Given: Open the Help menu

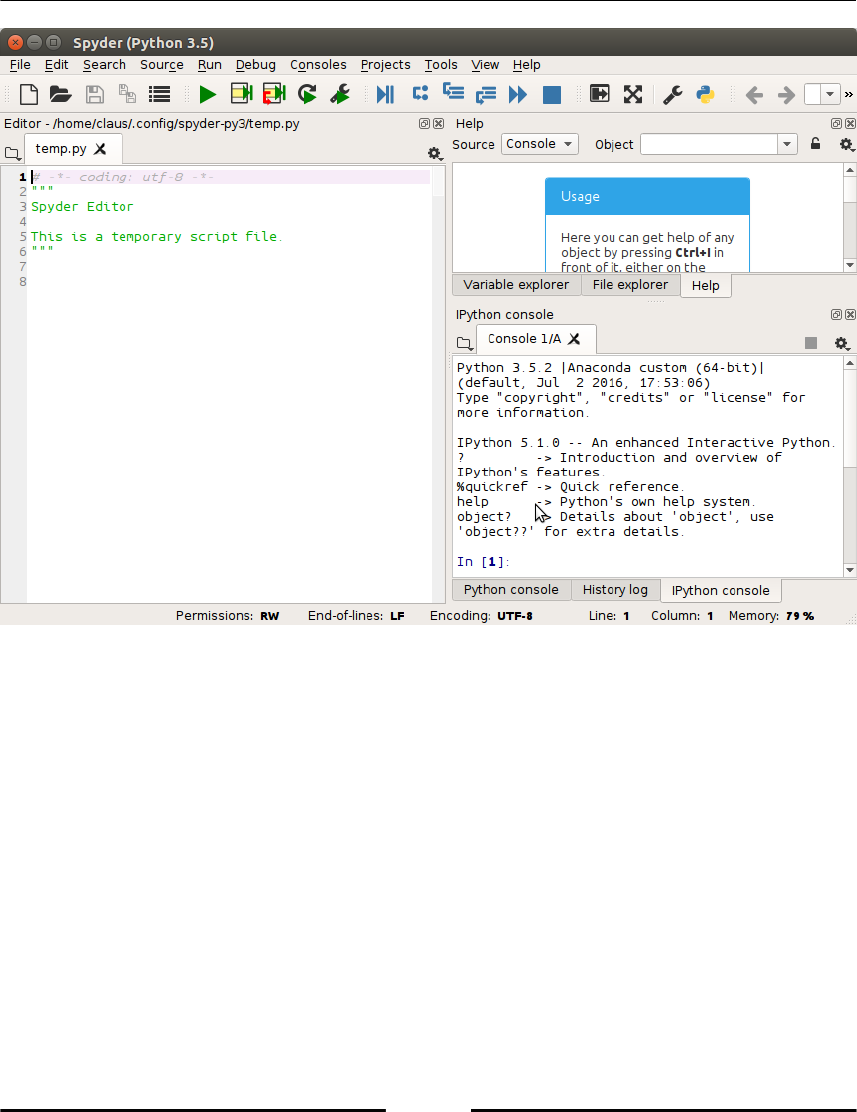Looking at the screenshot, I should click(x=526, y=65).
